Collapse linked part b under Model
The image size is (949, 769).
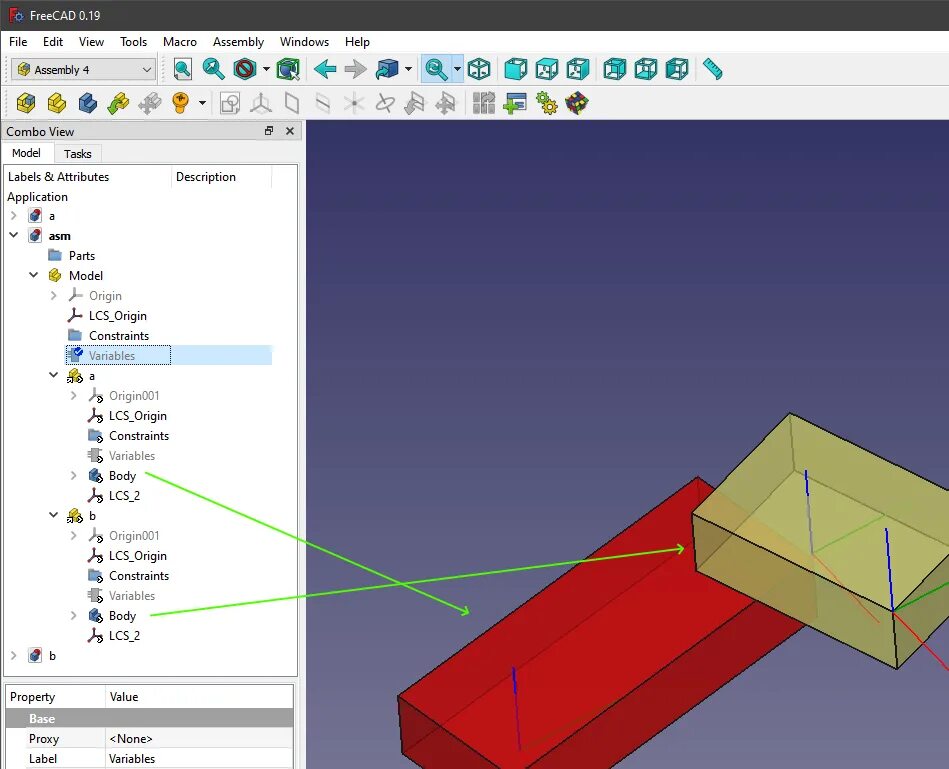pyautogui.click(x=53, y=515)
